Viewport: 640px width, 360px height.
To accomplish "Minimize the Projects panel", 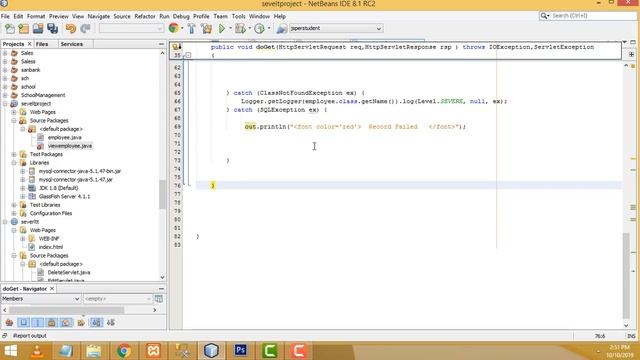I will (161, 44).
